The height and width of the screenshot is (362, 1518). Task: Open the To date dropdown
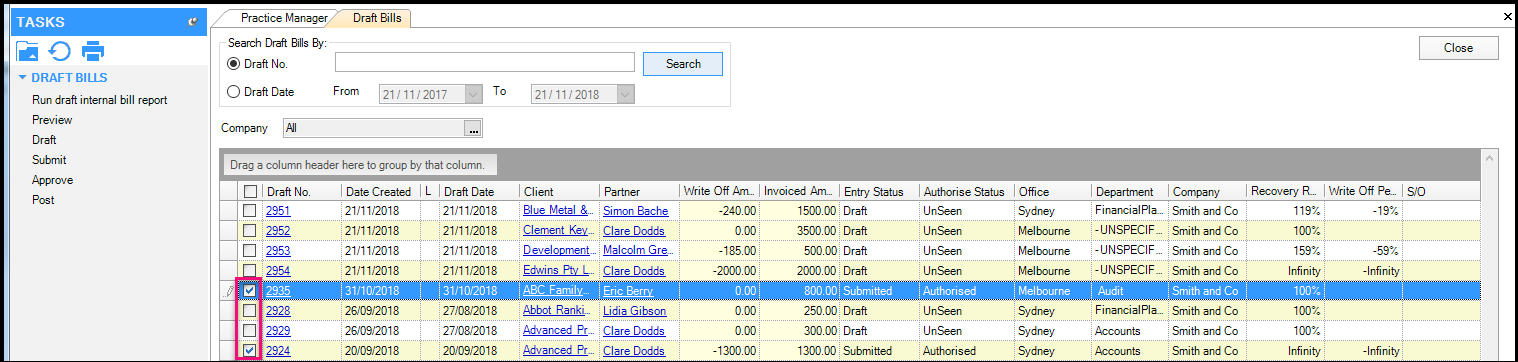[625, 94]
